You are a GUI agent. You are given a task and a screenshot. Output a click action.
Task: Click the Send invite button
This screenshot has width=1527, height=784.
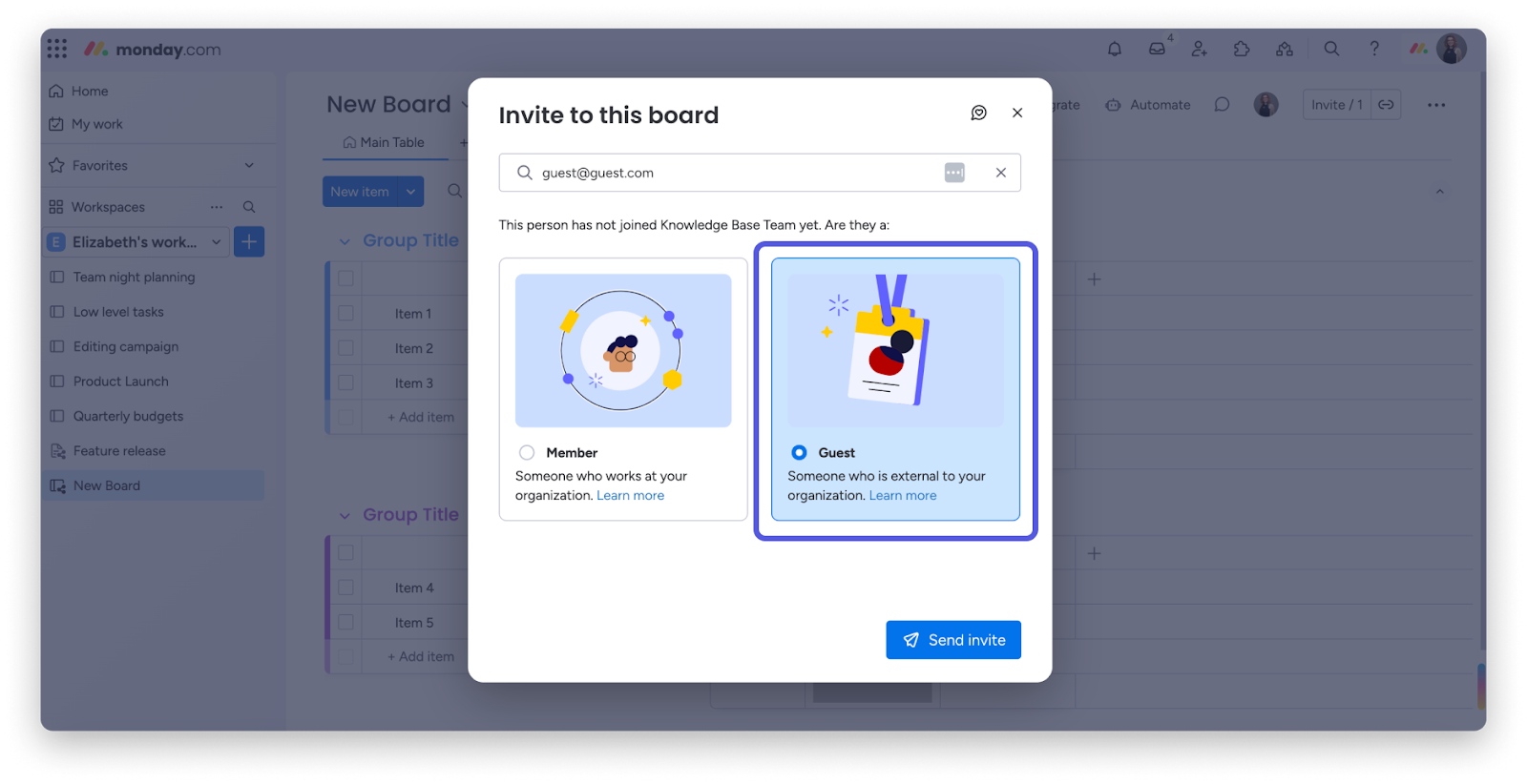pos(953,640)
